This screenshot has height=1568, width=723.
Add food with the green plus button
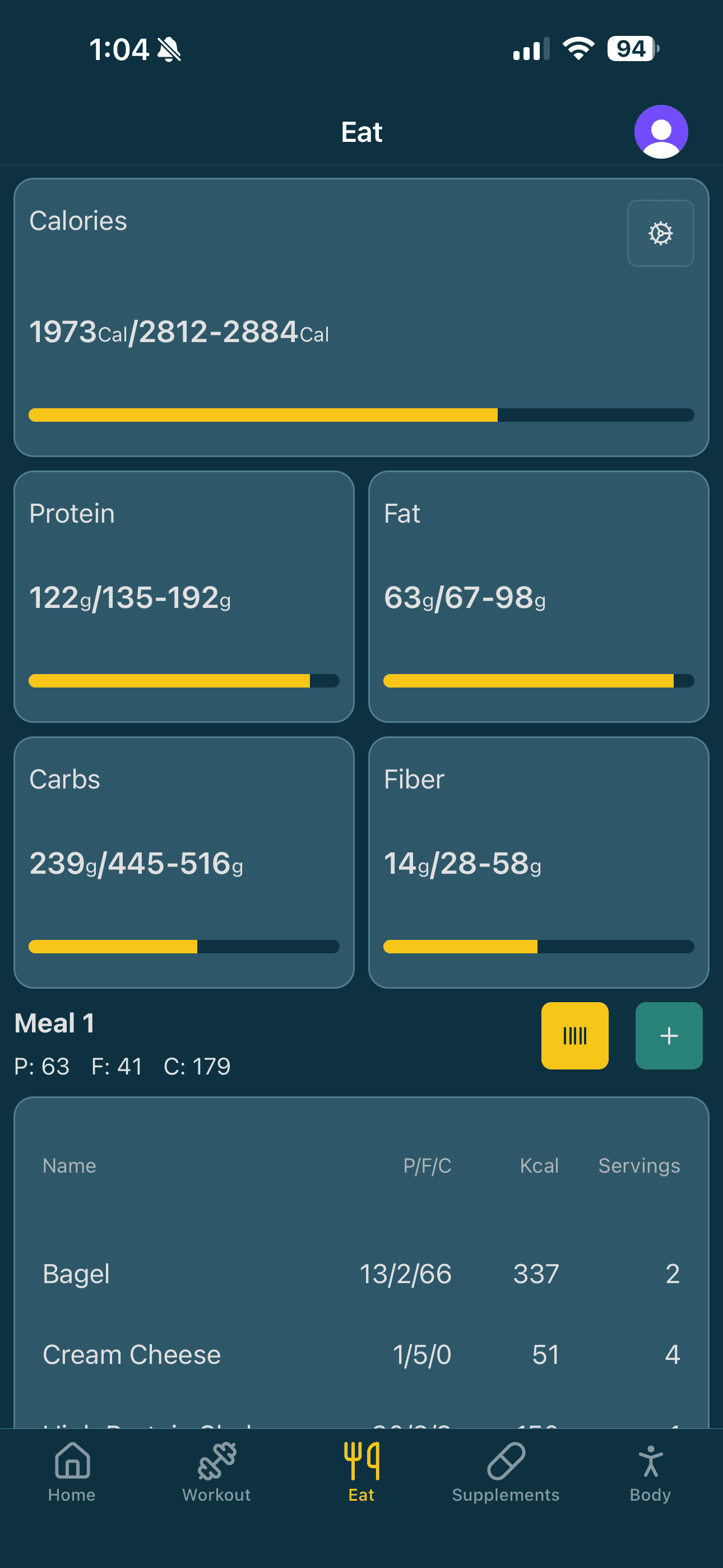click(x=669, y=1035)
